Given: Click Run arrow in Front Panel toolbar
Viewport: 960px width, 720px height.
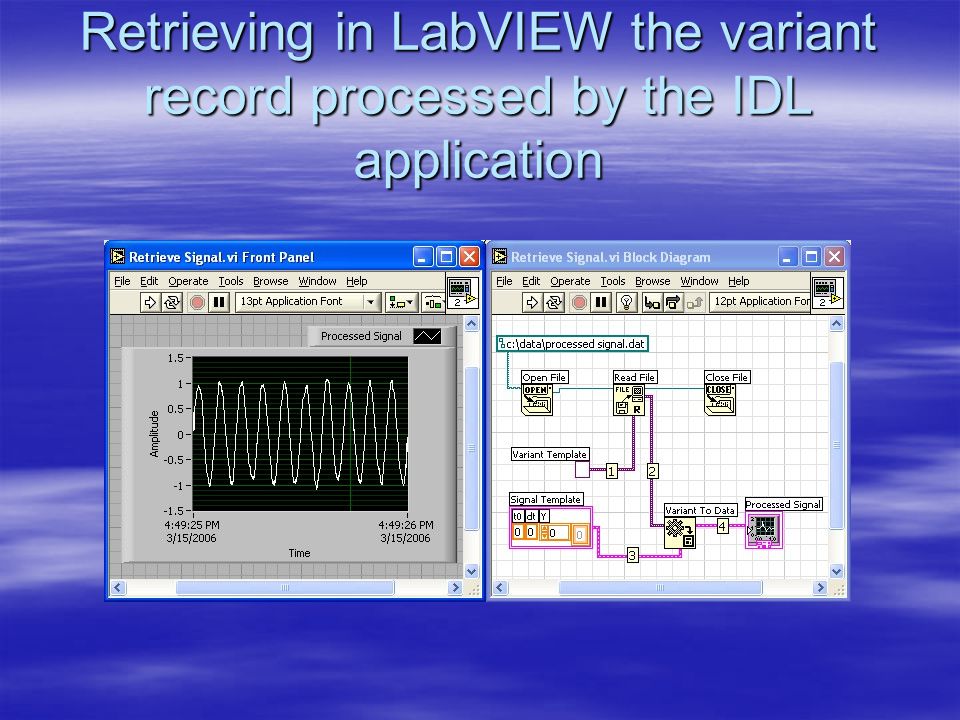Looking at the screenshot, I should [149, 302].
